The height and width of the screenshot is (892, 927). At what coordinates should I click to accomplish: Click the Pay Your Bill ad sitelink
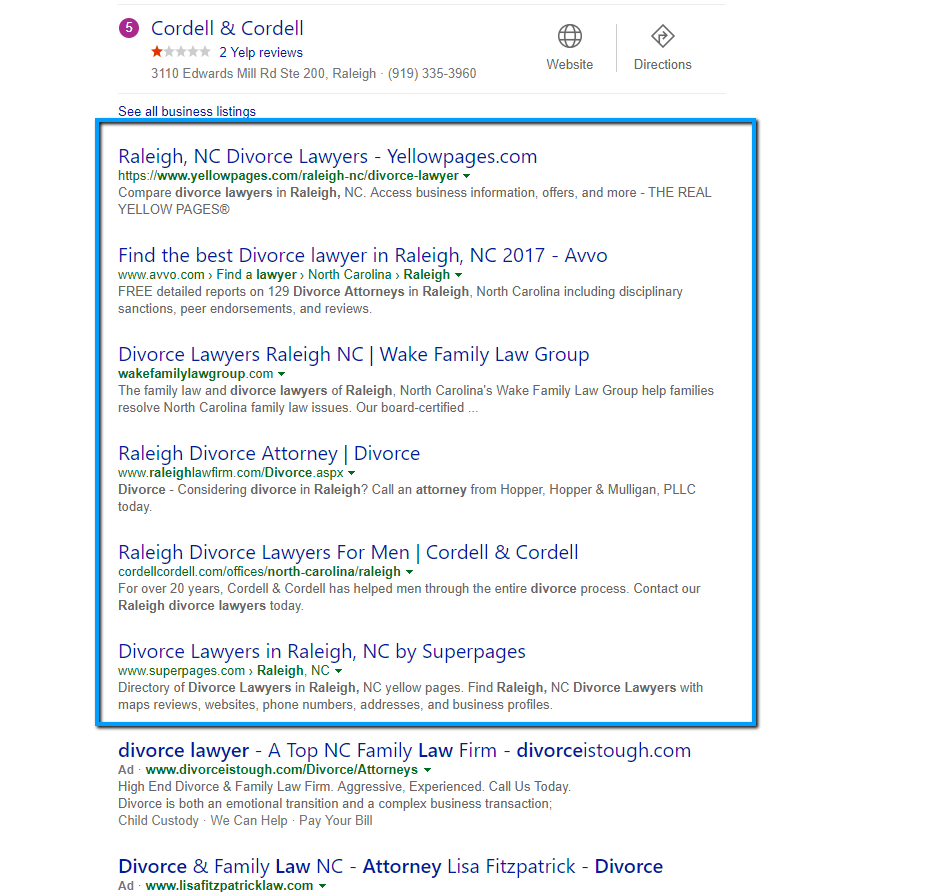pos(336,820)
